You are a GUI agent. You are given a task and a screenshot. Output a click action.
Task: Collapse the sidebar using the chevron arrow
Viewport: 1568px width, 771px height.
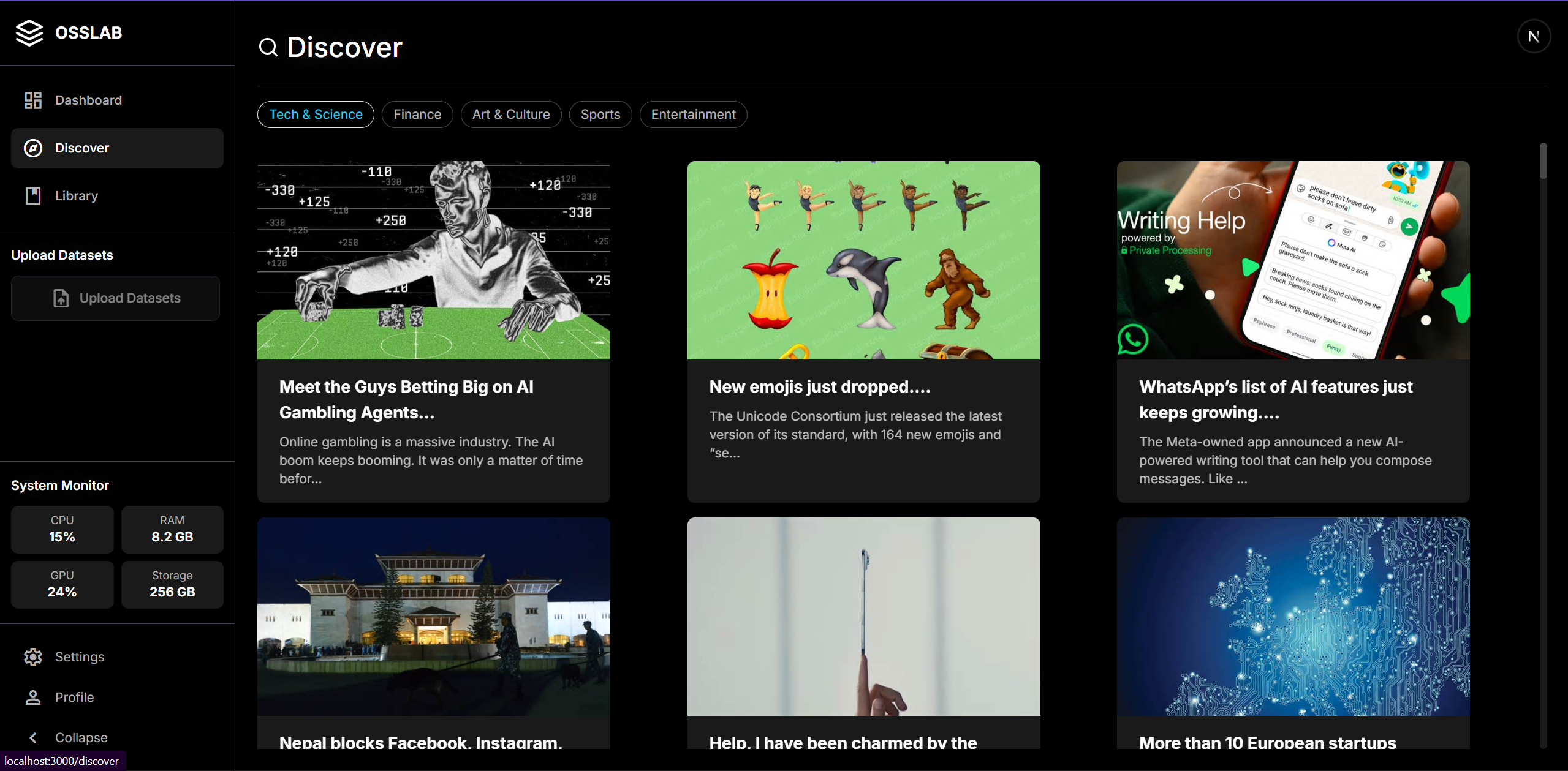pos(33,737)
